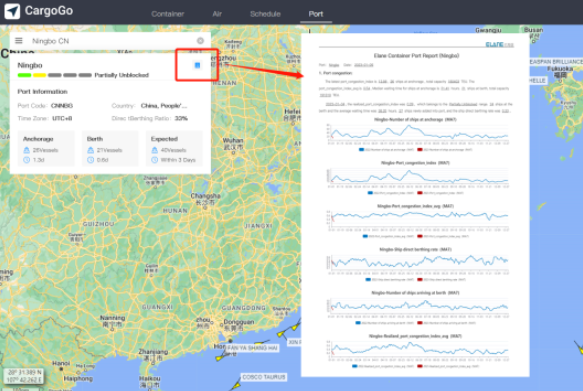Select the Port tab
Screen dimensions: 583x391
pos(316,14)
